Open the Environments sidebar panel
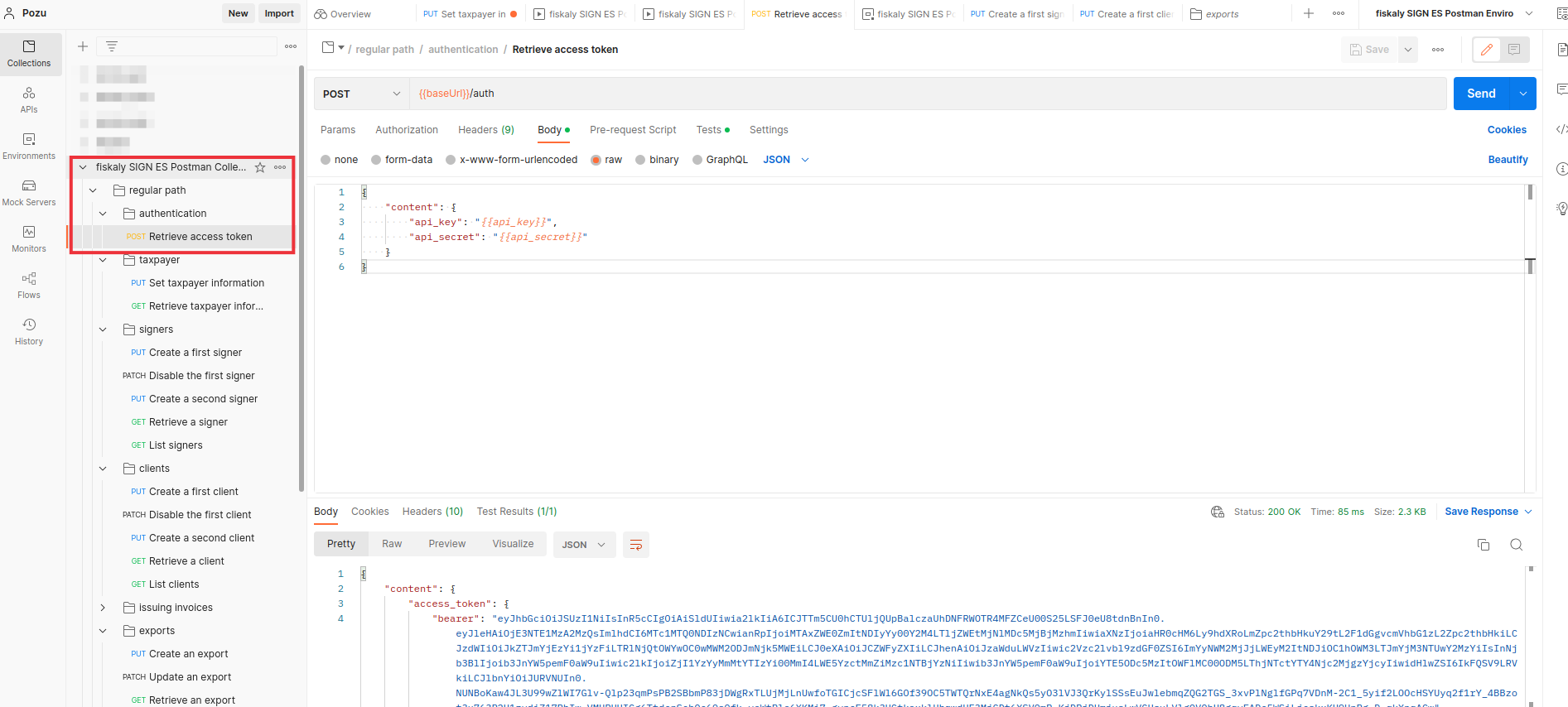This screenshot has height=707, width=1568. click(x=29, y=147)
